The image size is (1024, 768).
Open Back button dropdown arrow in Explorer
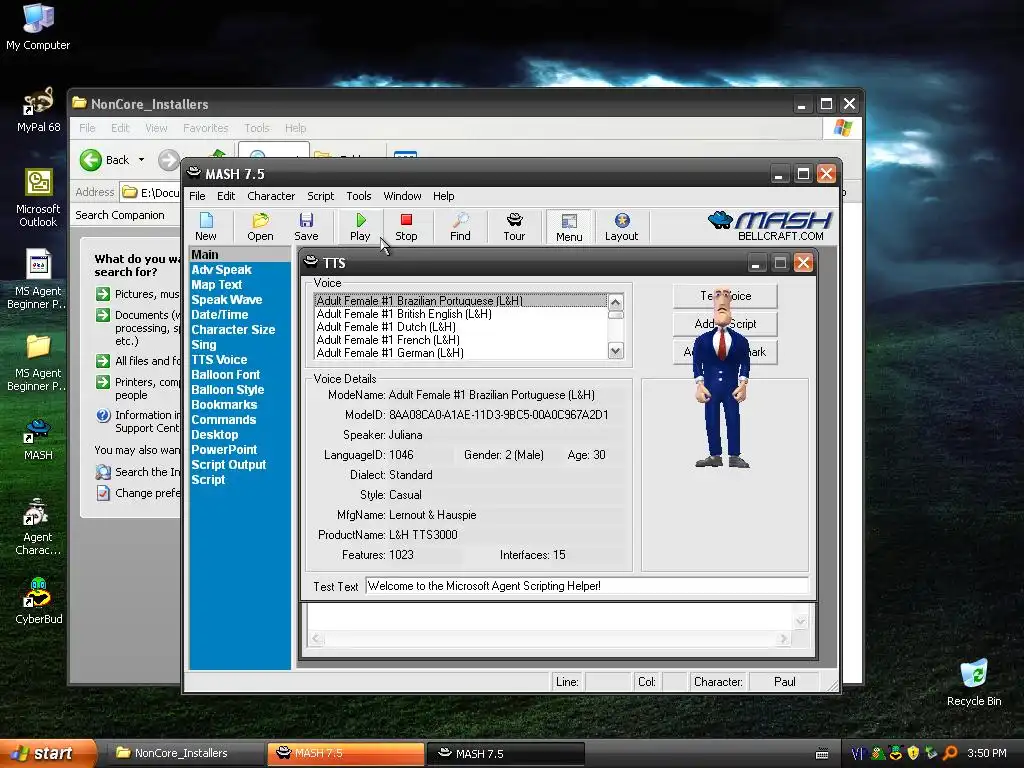[141, 159]
